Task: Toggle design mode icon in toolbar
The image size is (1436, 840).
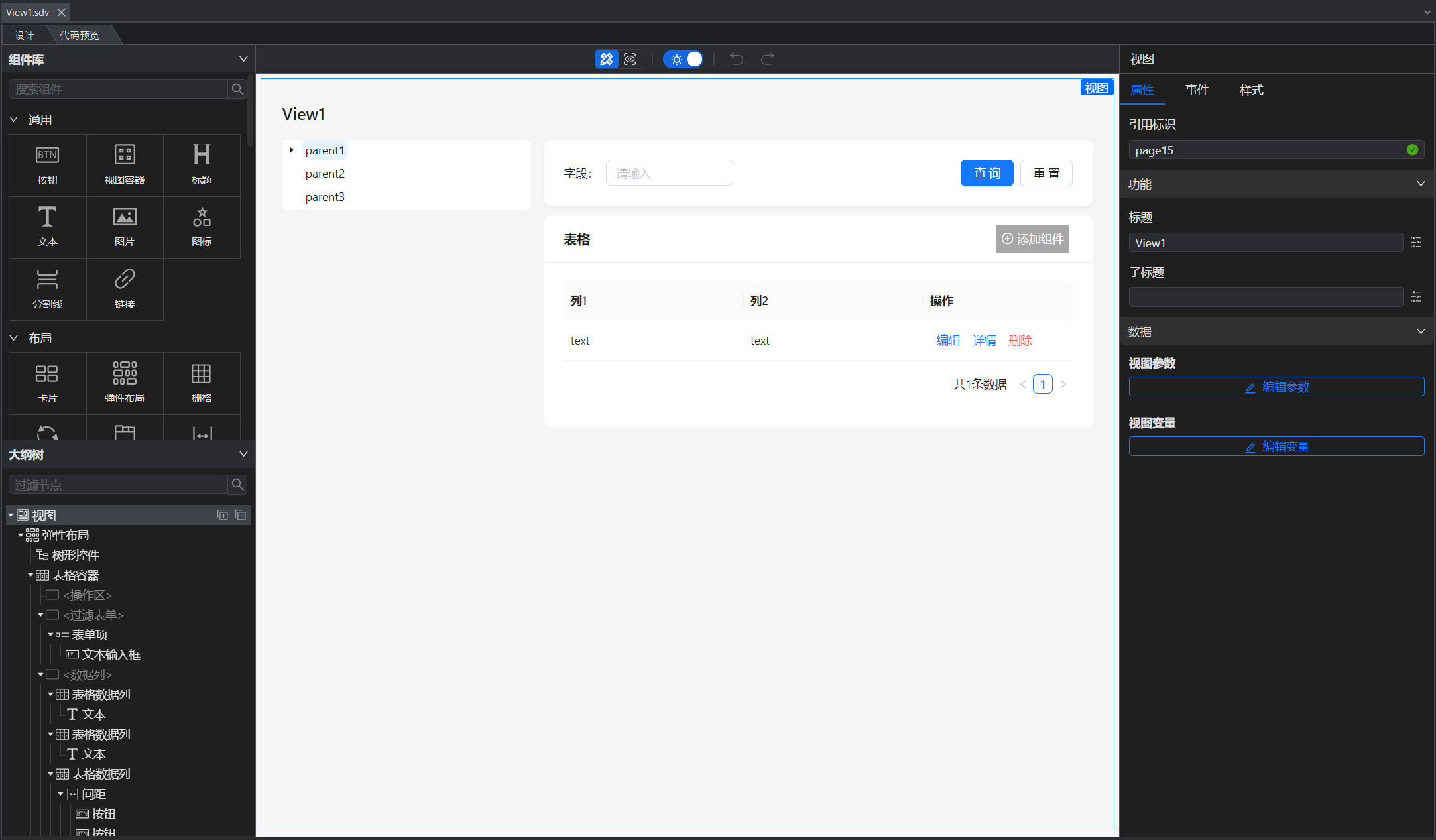Action: tap(606, 59)
